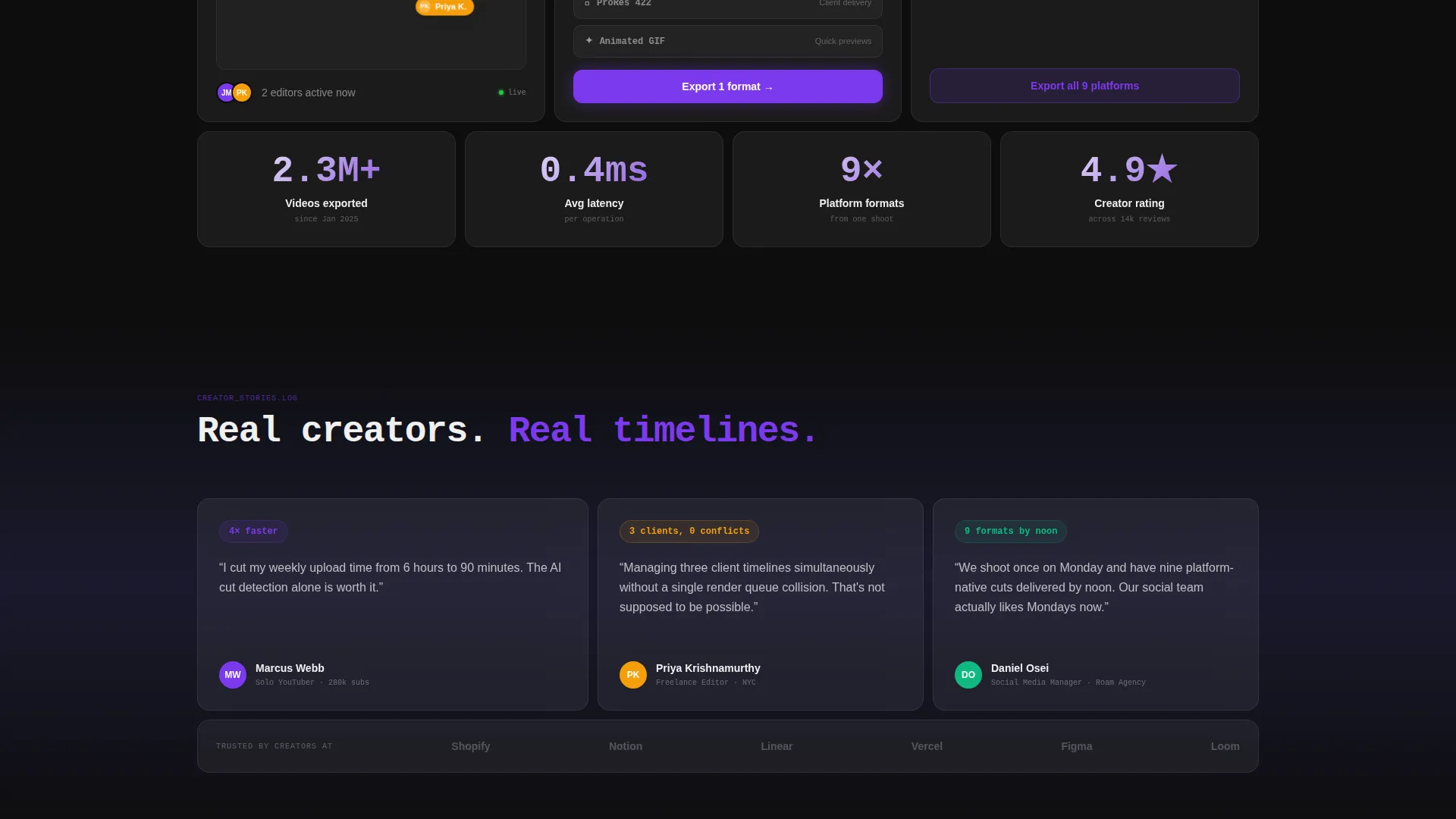Click Priya Krishnamurthy's PK avatar
The image size is (1456, 819).
point(633,675)
